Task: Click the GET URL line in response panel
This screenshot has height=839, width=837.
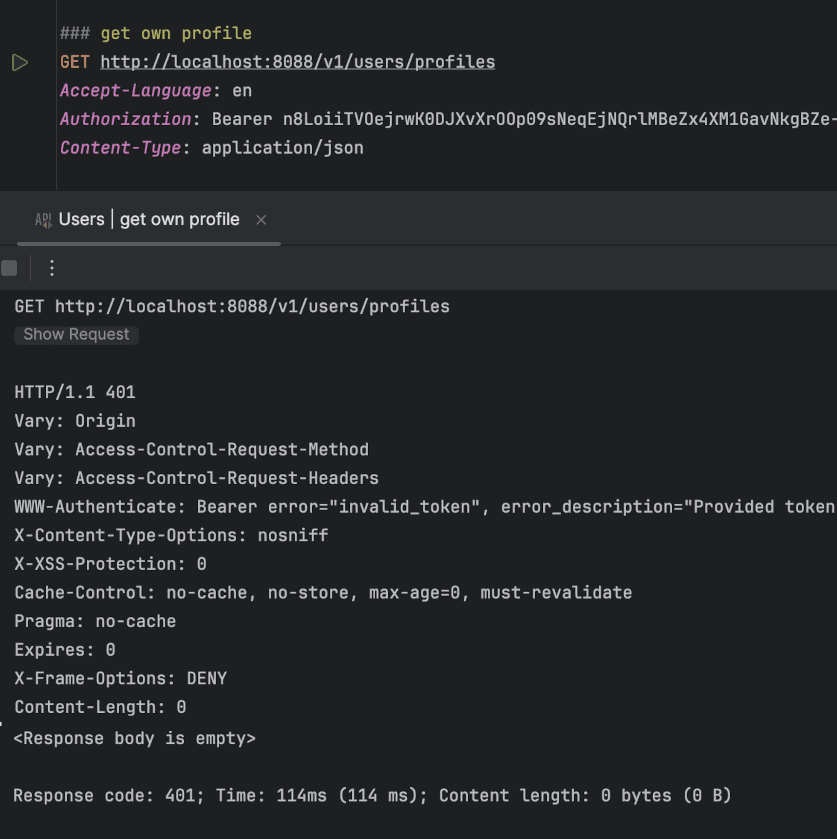Action: (232, 307)
